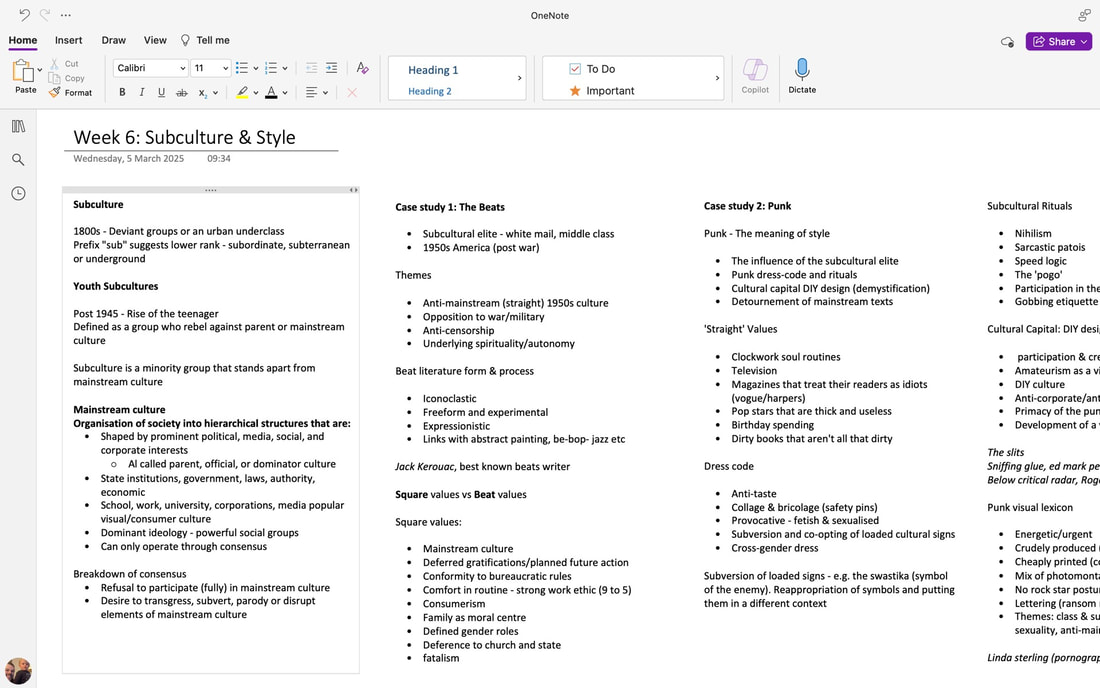Activate the Format painter
The height and width of the screenshot is (688, 1100).
coord(71,93)
